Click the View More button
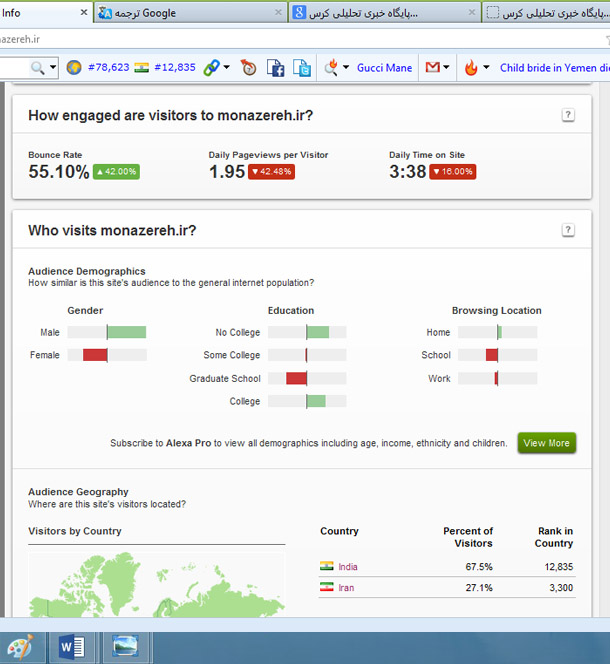 (546, 443)
